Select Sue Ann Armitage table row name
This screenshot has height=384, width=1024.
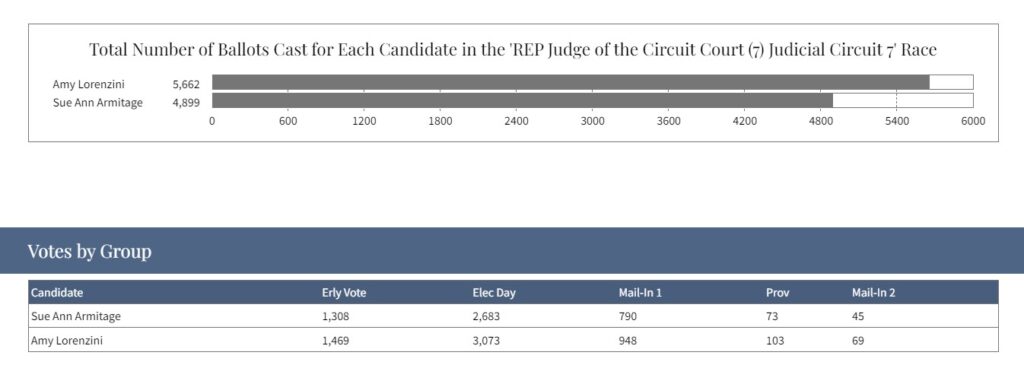(76, 317)
